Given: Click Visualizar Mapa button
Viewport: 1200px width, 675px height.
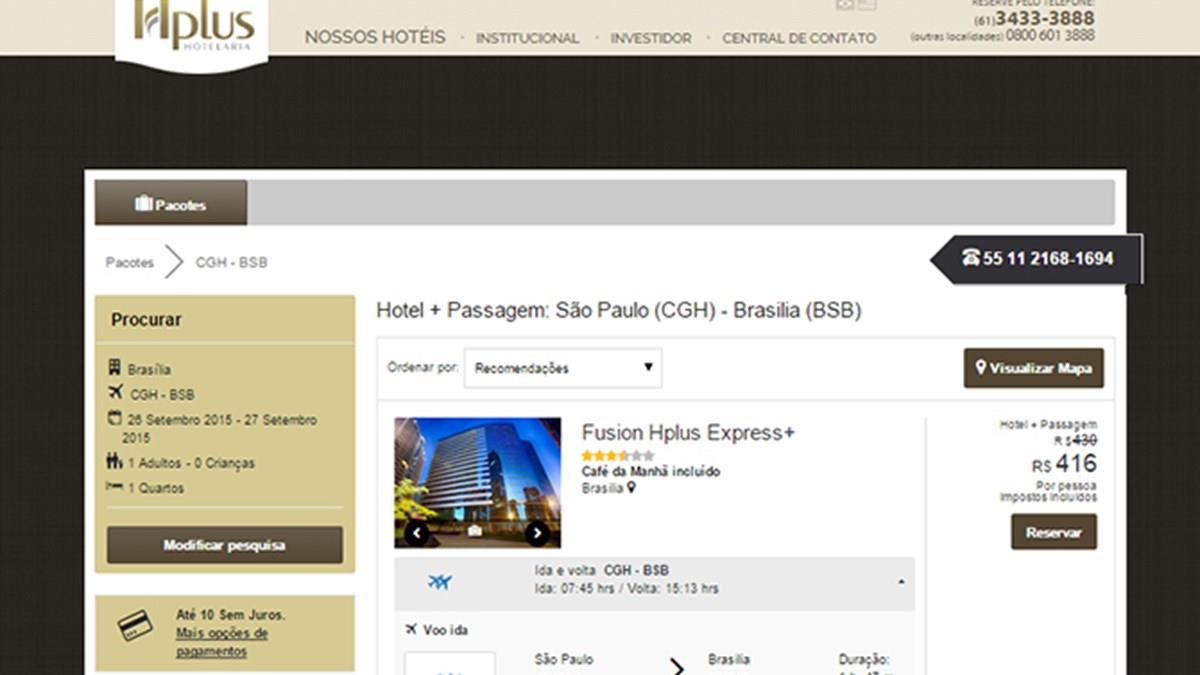Looking at the screenshot, I should point(1034,368).
